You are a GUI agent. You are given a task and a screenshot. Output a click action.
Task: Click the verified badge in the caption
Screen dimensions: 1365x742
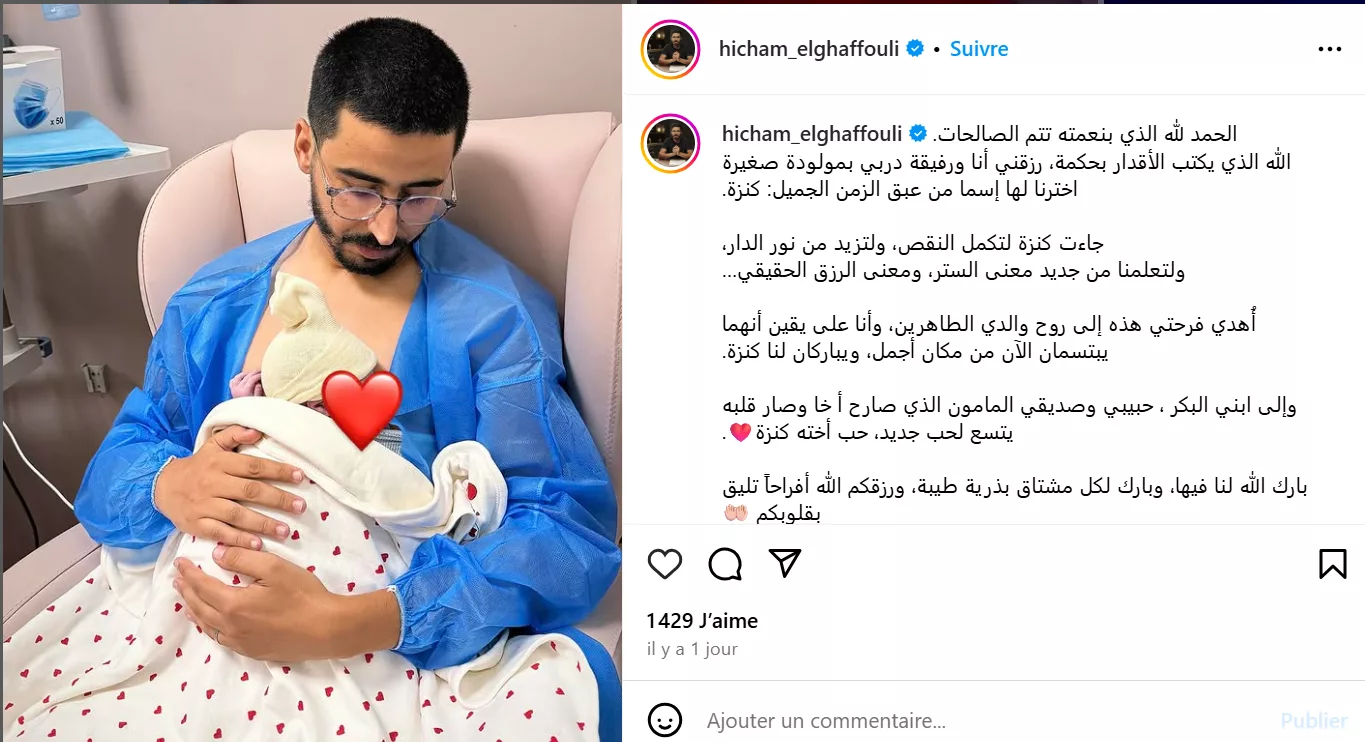(917, 133)
